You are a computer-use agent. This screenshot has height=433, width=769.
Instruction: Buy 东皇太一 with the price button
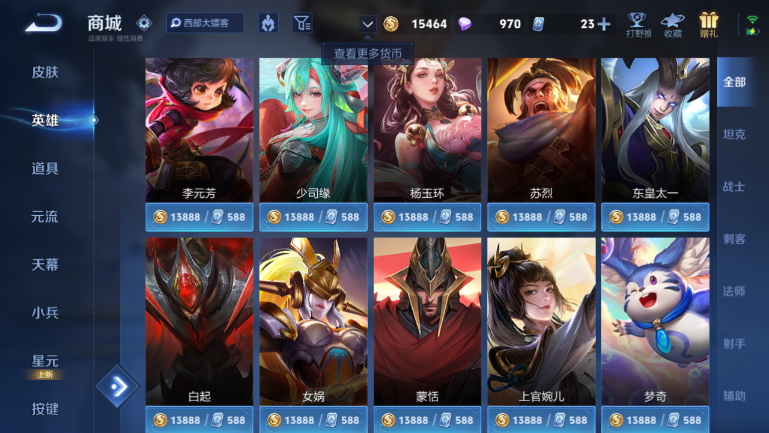click(655, 217)
